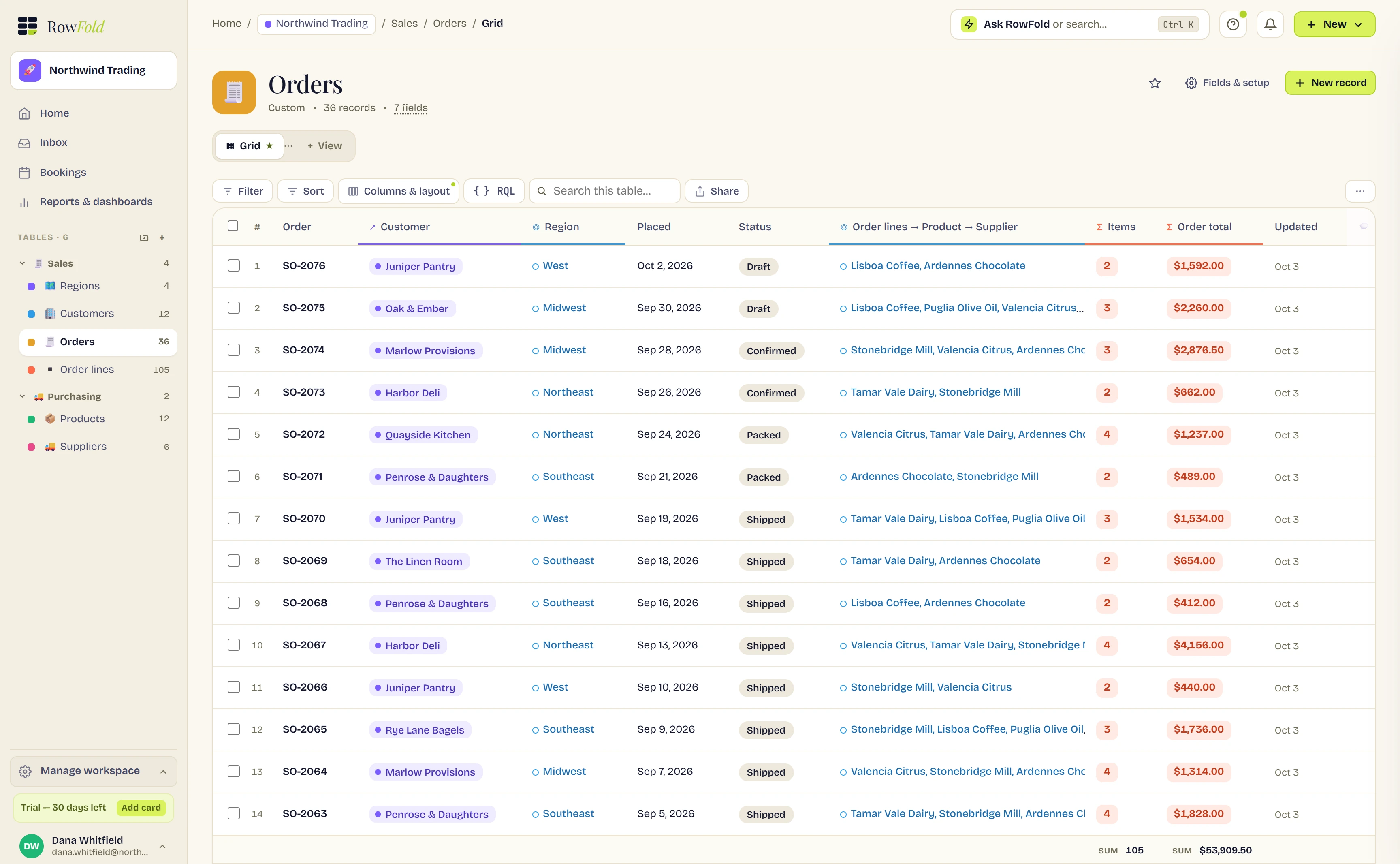The height and width of the screenshot is (864, 1400).
Task: Select the SO-2063 row checkbox
Action: (234, 813)
